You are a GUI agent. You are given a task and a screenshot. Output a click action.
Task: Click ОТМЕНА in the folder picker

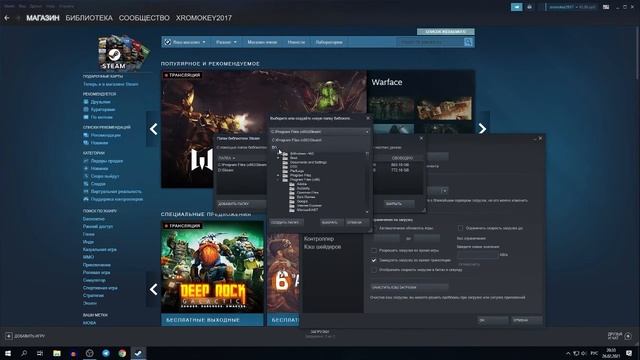pyautogui.click(x=356, y=222)
